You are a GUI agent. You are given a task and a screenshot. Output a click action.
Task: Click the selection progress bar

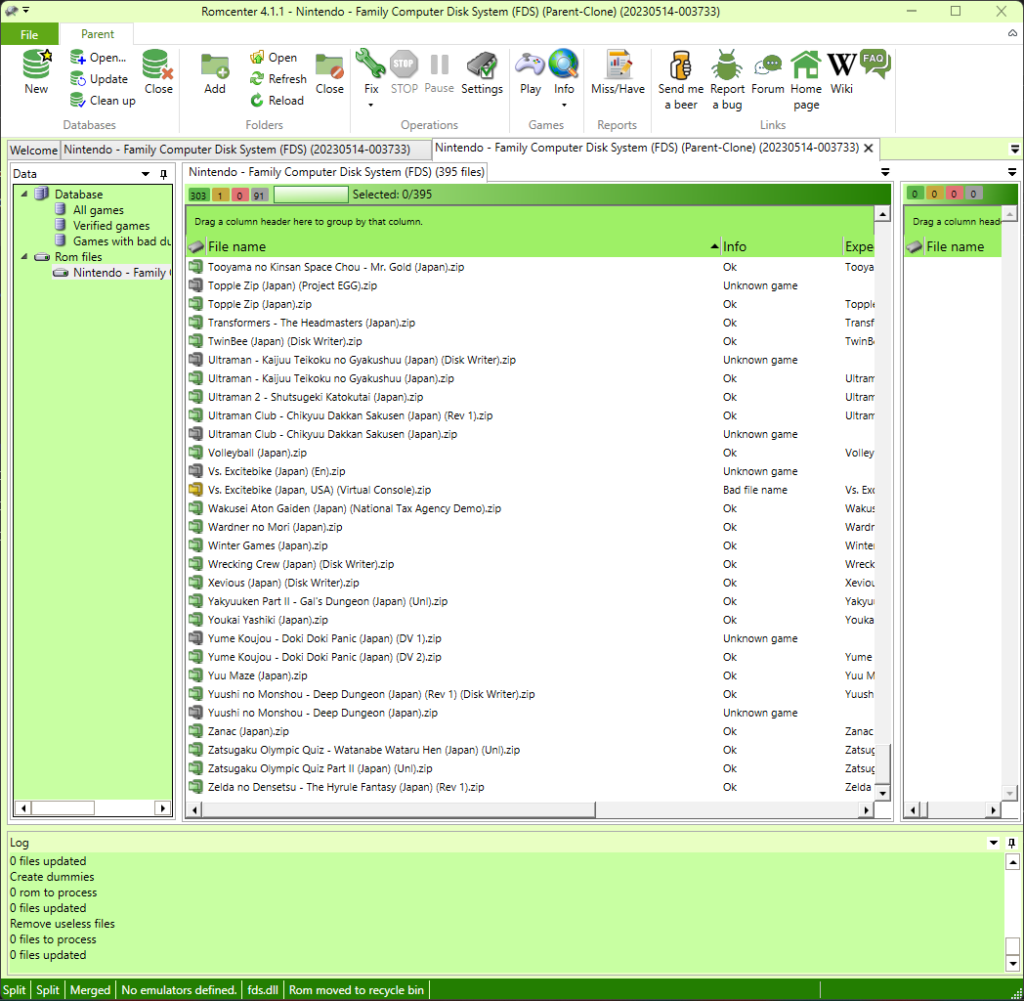click(311, 195)
